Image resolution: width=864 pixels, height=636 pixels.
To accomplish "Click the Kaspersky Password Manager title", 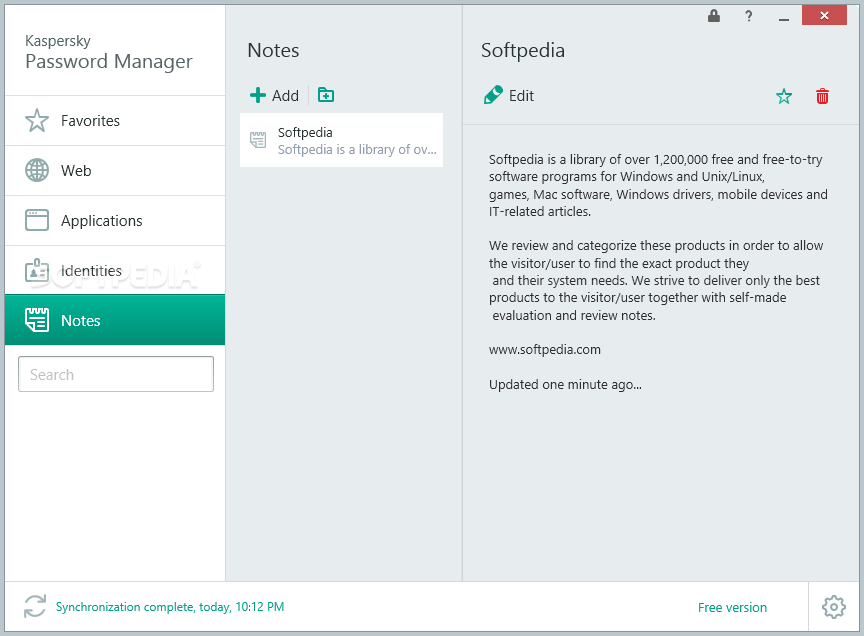I will click(109, 53).
